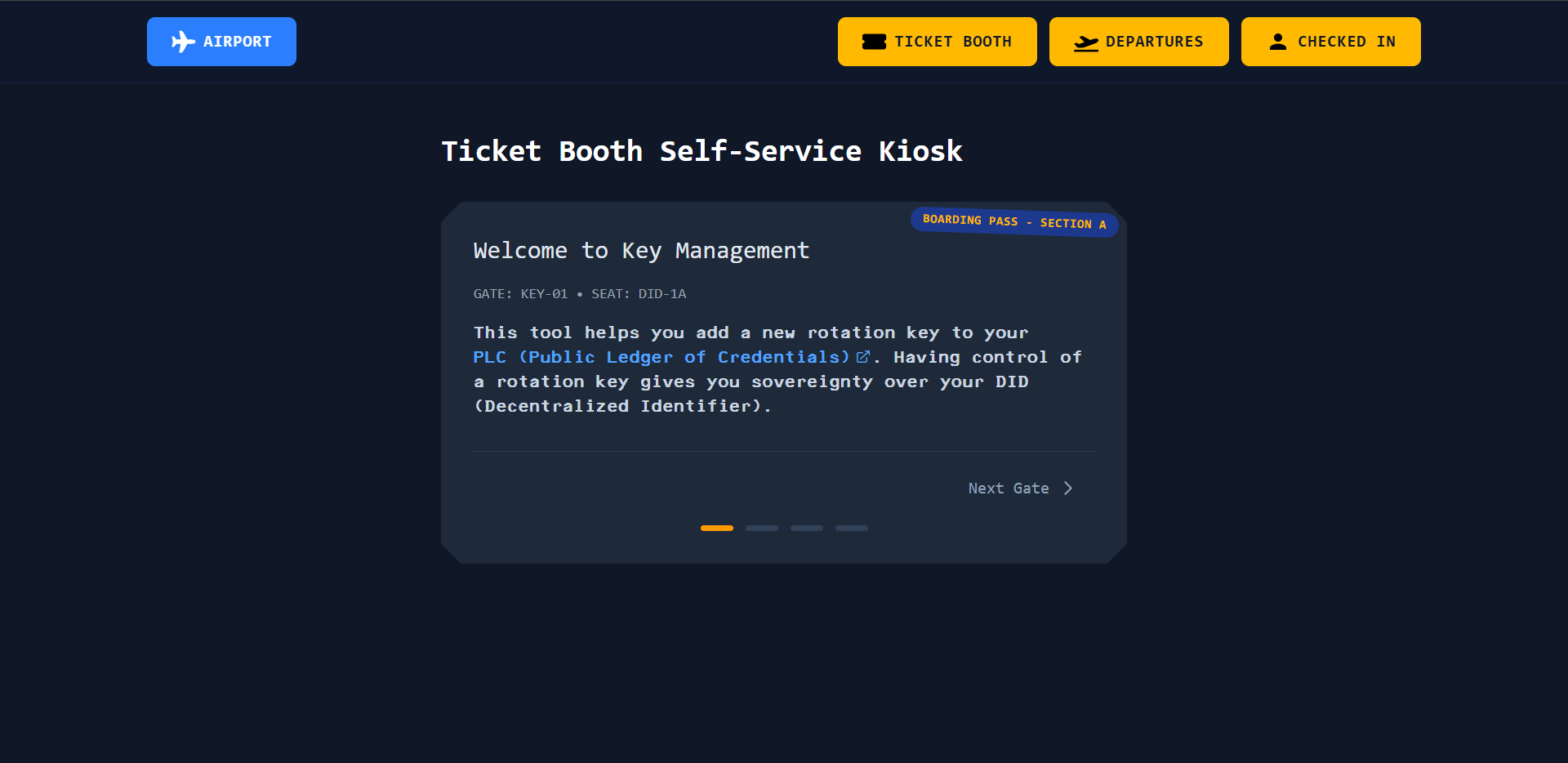
Task: Click the Welcome to Key Management heading
Action: pyautogui.click(x=641, y=251)
